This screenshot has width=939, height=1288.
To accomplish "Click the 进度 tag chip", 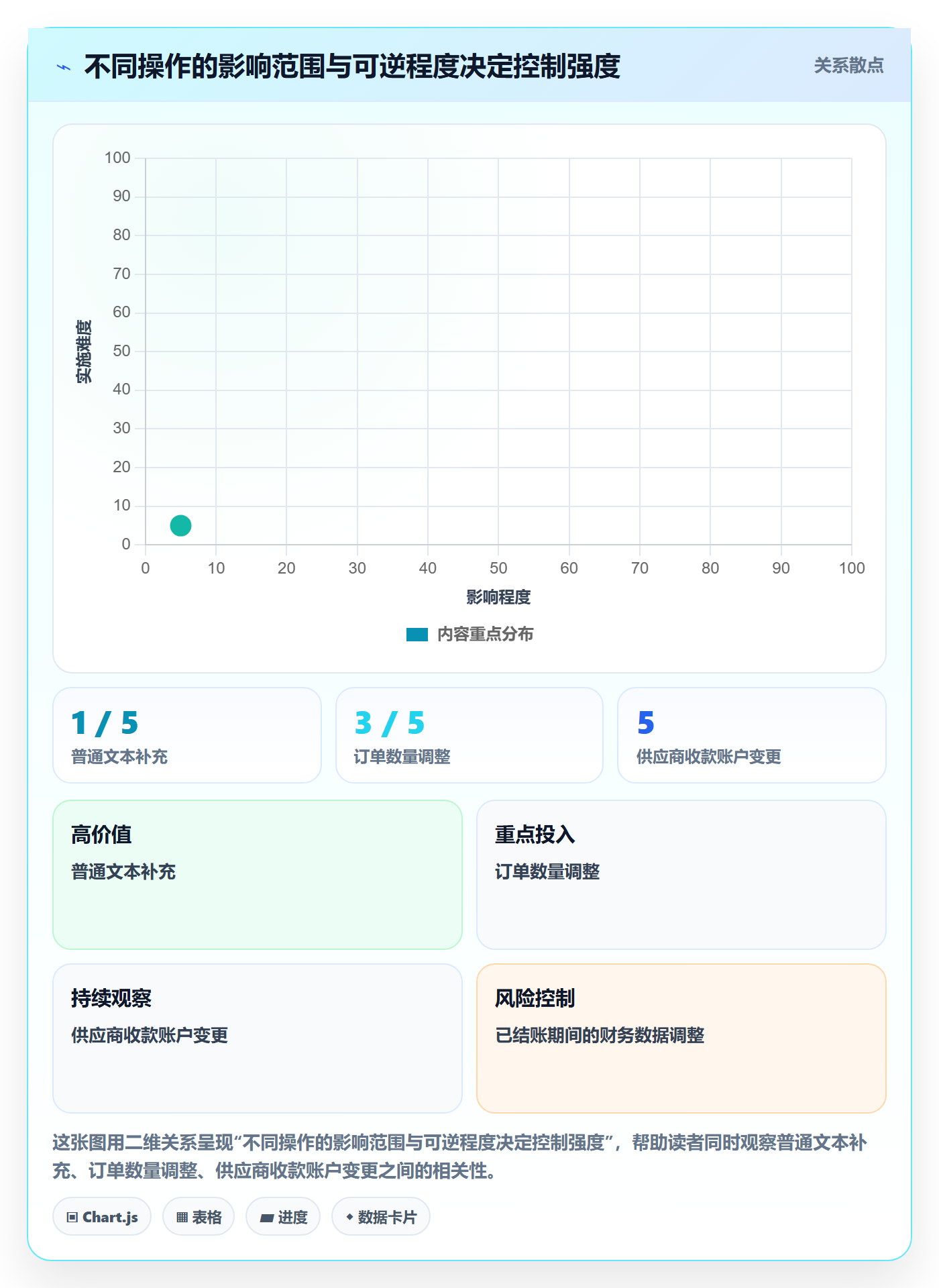I will pos(283,1217).
